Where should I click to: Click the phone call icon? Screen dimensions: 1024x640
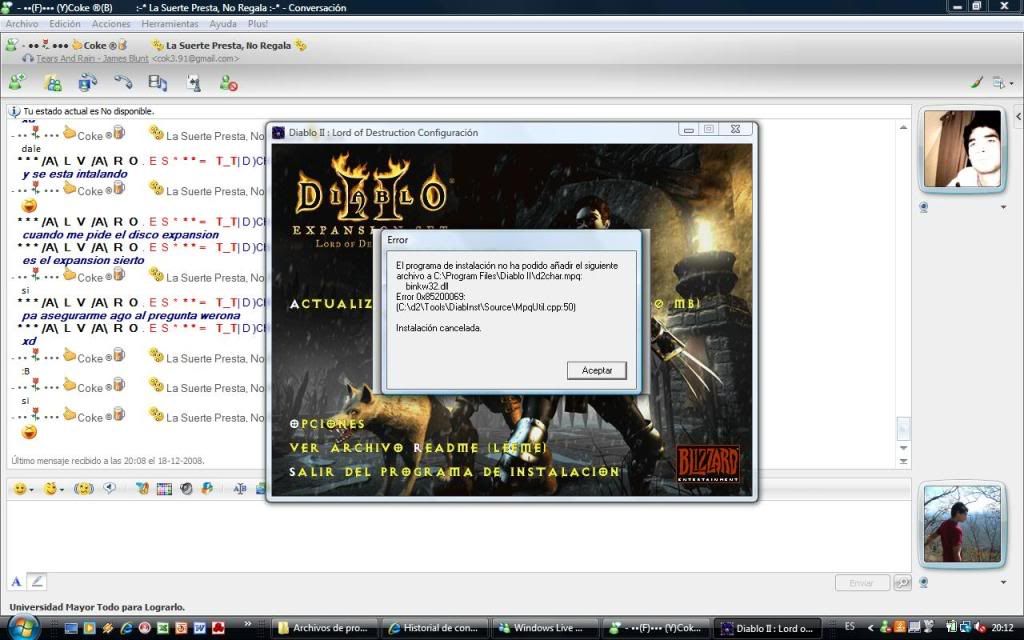pos(123,82)
